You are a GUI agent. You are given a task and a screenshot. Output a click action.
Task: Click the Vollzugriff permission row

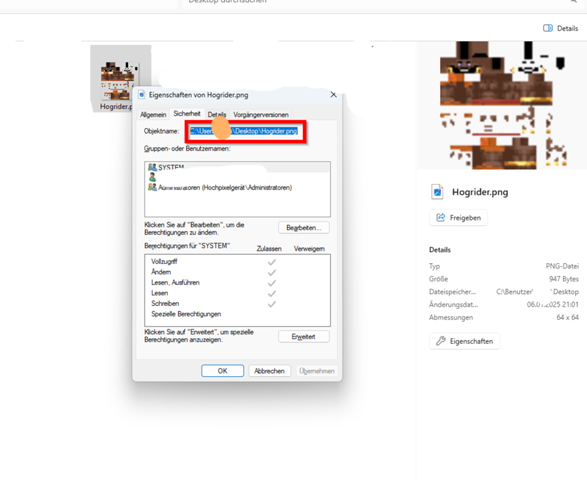(237, 262)
